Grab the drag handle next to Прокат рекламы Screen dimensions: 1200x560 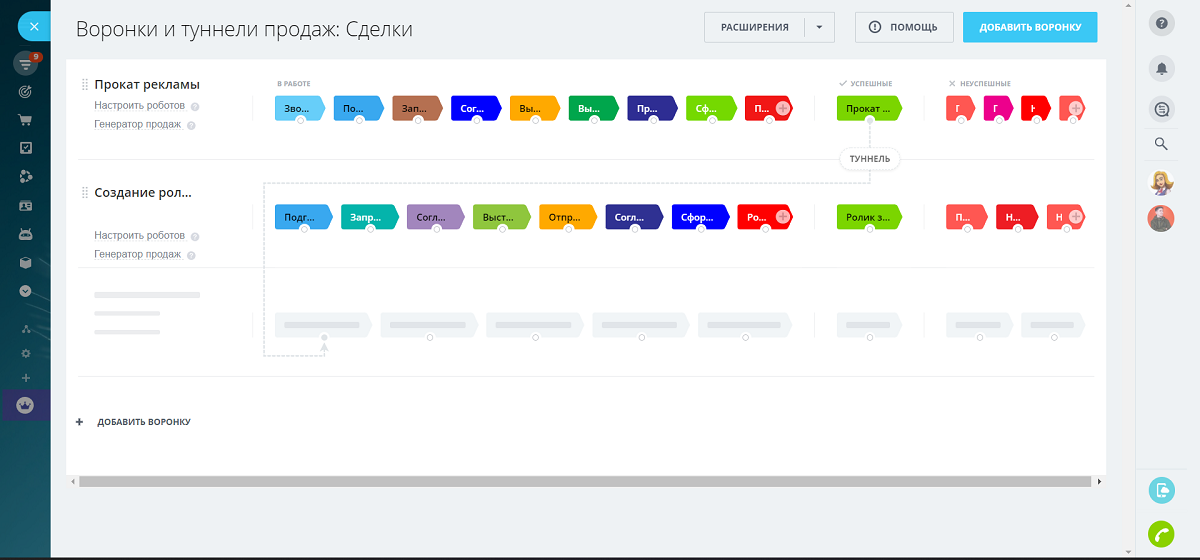pos(85,84)
